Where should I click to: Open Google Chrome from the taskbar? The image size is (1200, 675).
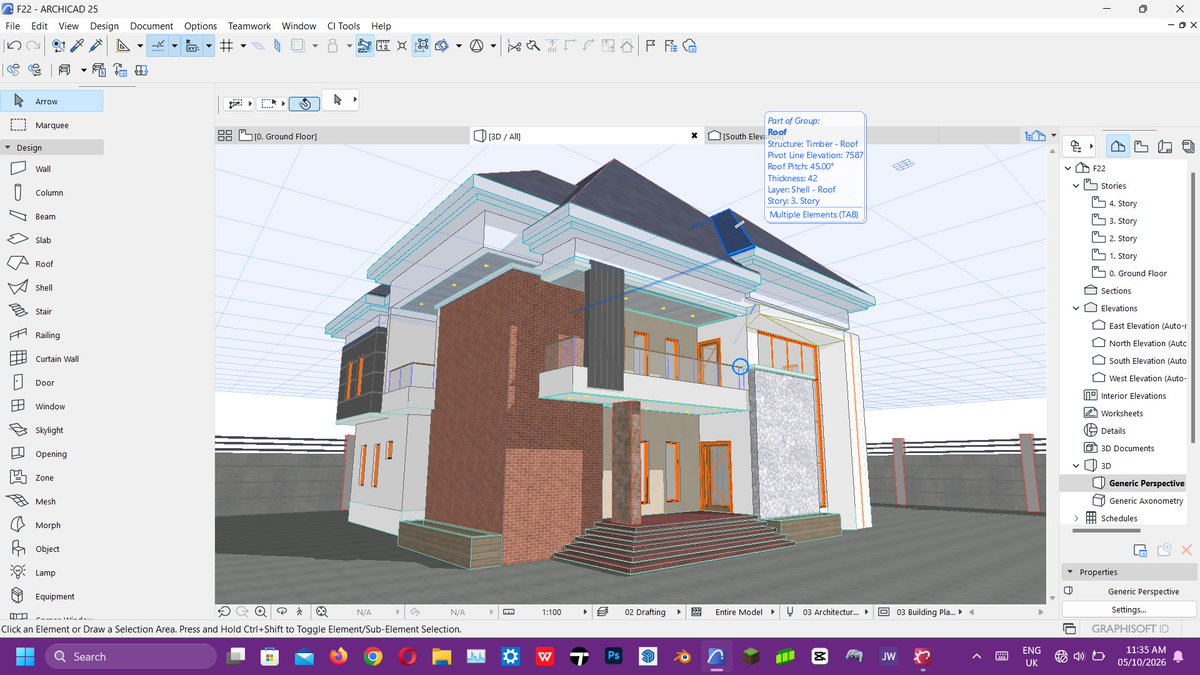(373, 657)
